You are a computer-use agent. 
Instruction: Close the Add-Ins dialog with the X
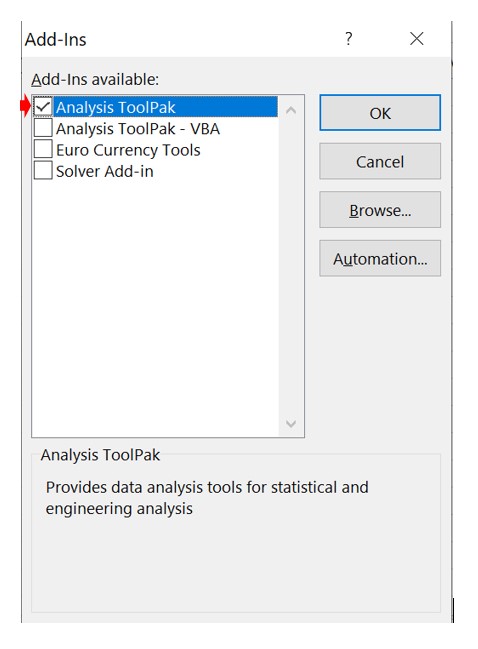coord(416,39)
